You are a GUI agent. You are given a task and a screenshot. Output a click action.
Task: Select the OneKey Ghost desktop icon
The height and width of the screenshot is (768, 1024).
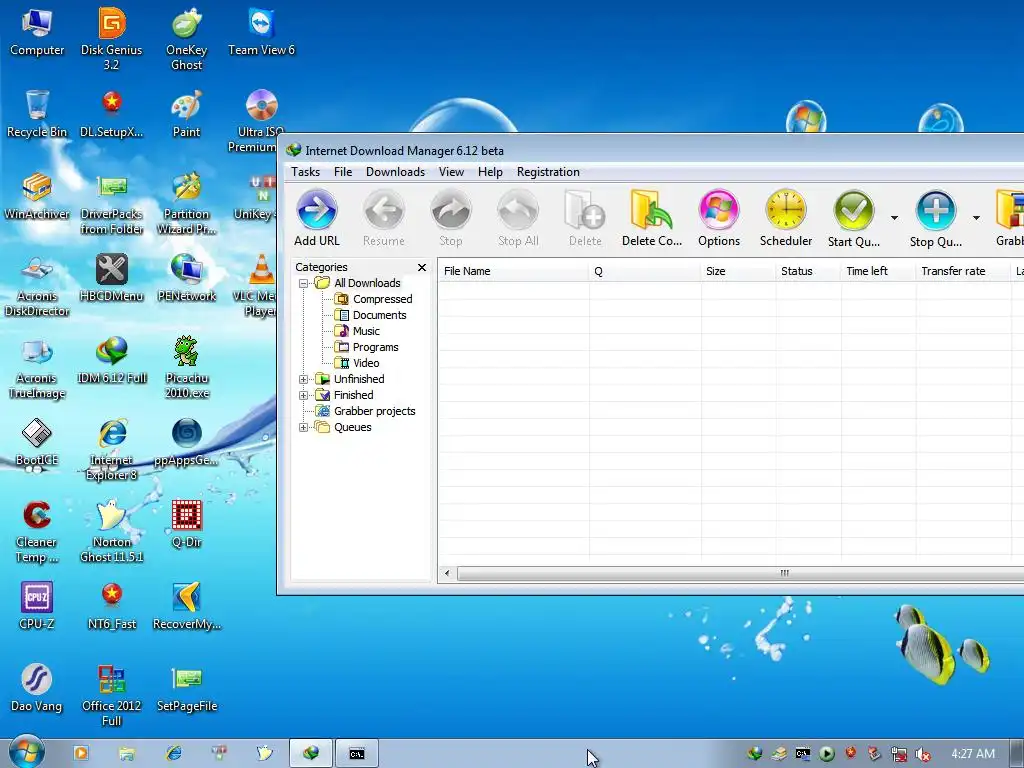[187, 39]
